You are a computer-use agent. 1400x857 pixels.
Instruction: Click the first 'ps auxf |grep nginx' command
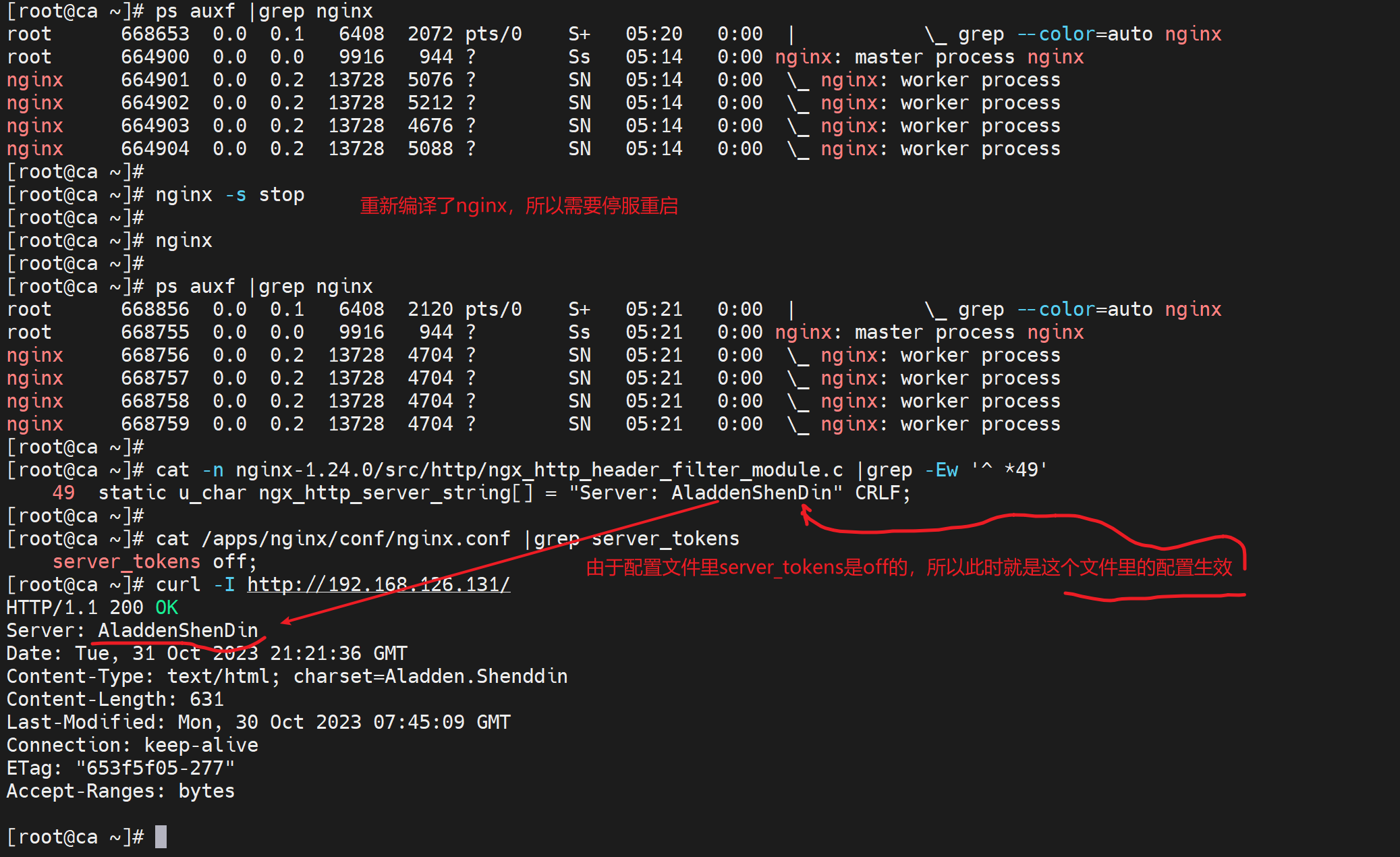tap(264, 11)
